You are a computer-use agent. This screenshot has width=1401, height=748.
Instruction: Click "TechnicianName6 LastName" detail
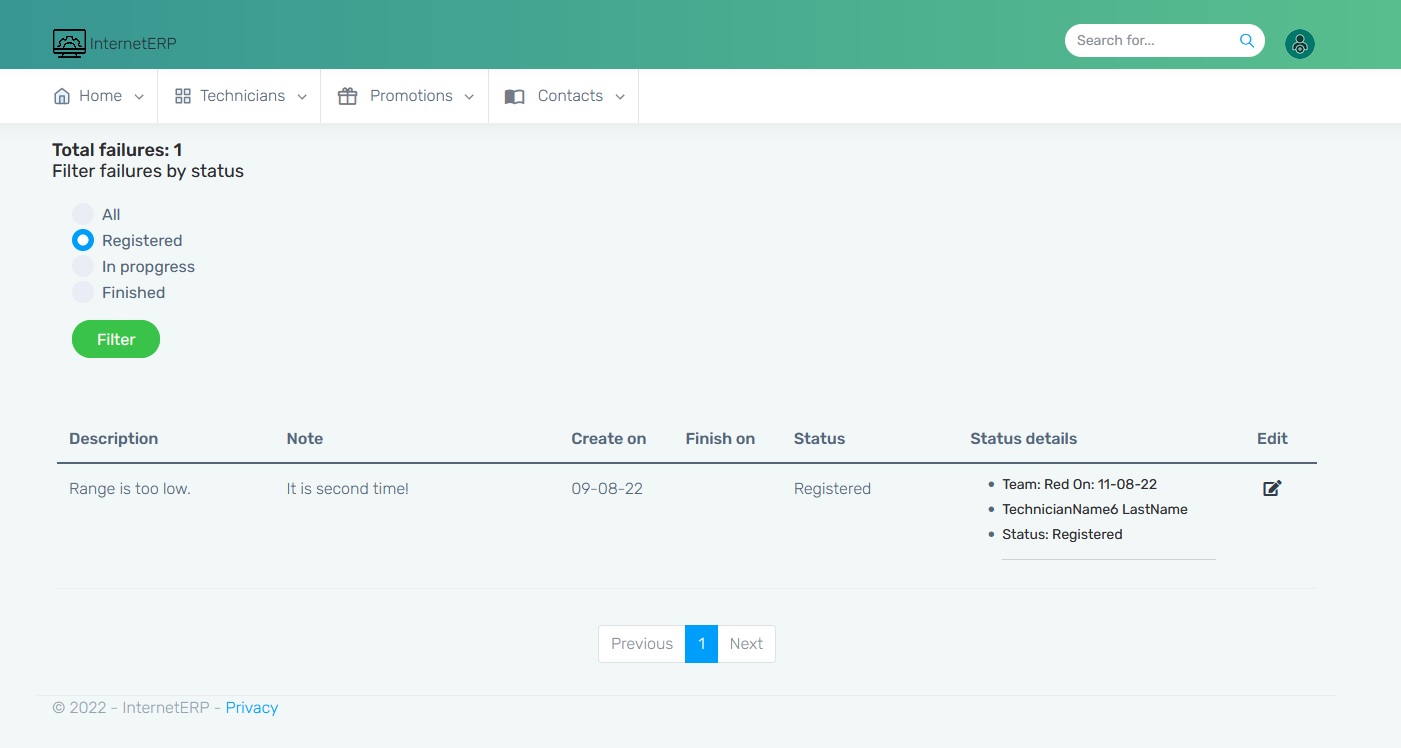[1095, 509]
